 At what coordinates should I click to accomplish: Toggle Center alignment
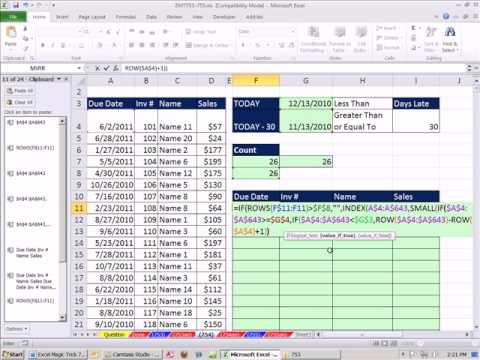coord(142,45)
